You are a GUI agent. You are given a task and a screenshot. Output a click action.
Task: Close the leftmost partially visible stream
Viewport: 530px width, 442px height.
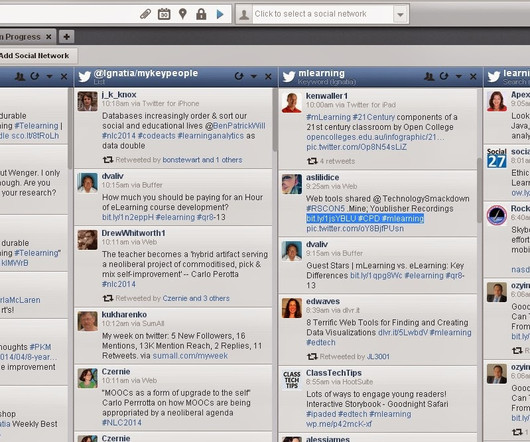[x=64, y=77]
